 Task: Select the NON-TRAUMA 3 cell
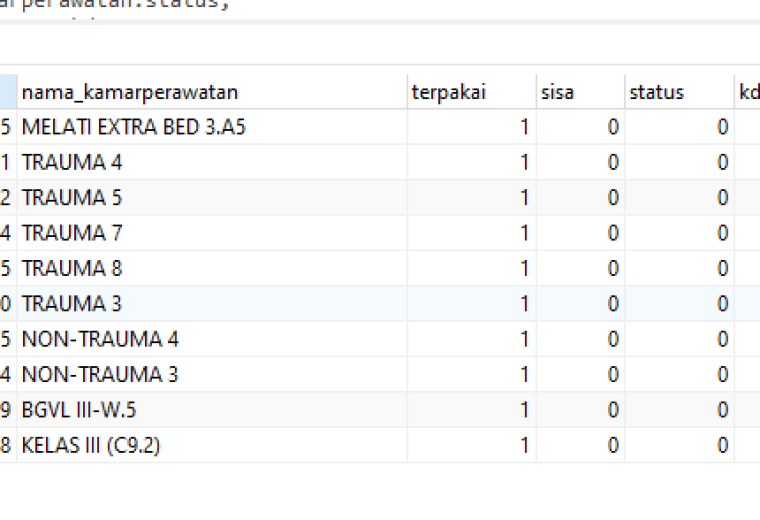pos(212,375)
